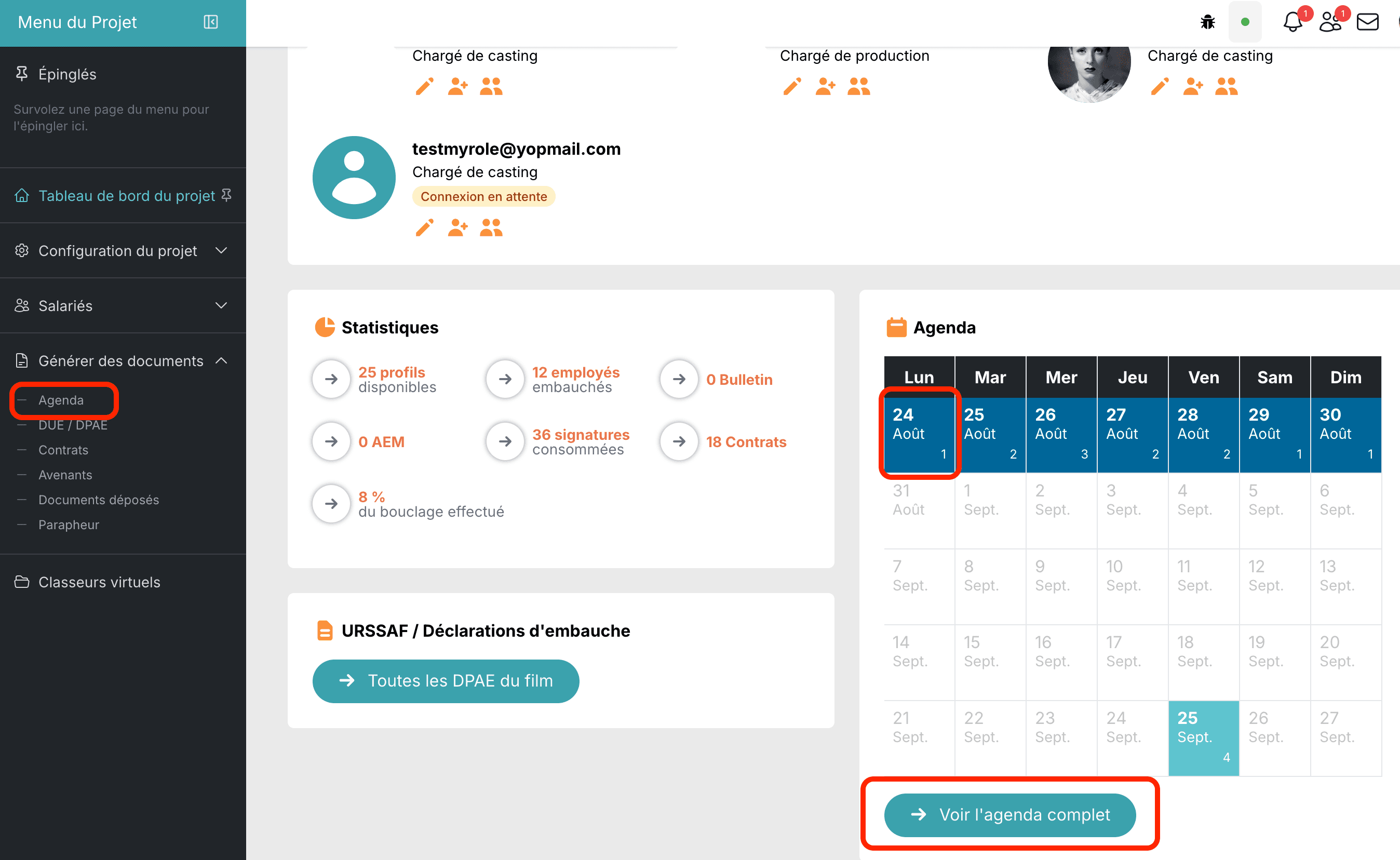Select Parapheur in the sidebar
Viewport: 1400px width, 860px height.
coord(69,525)
